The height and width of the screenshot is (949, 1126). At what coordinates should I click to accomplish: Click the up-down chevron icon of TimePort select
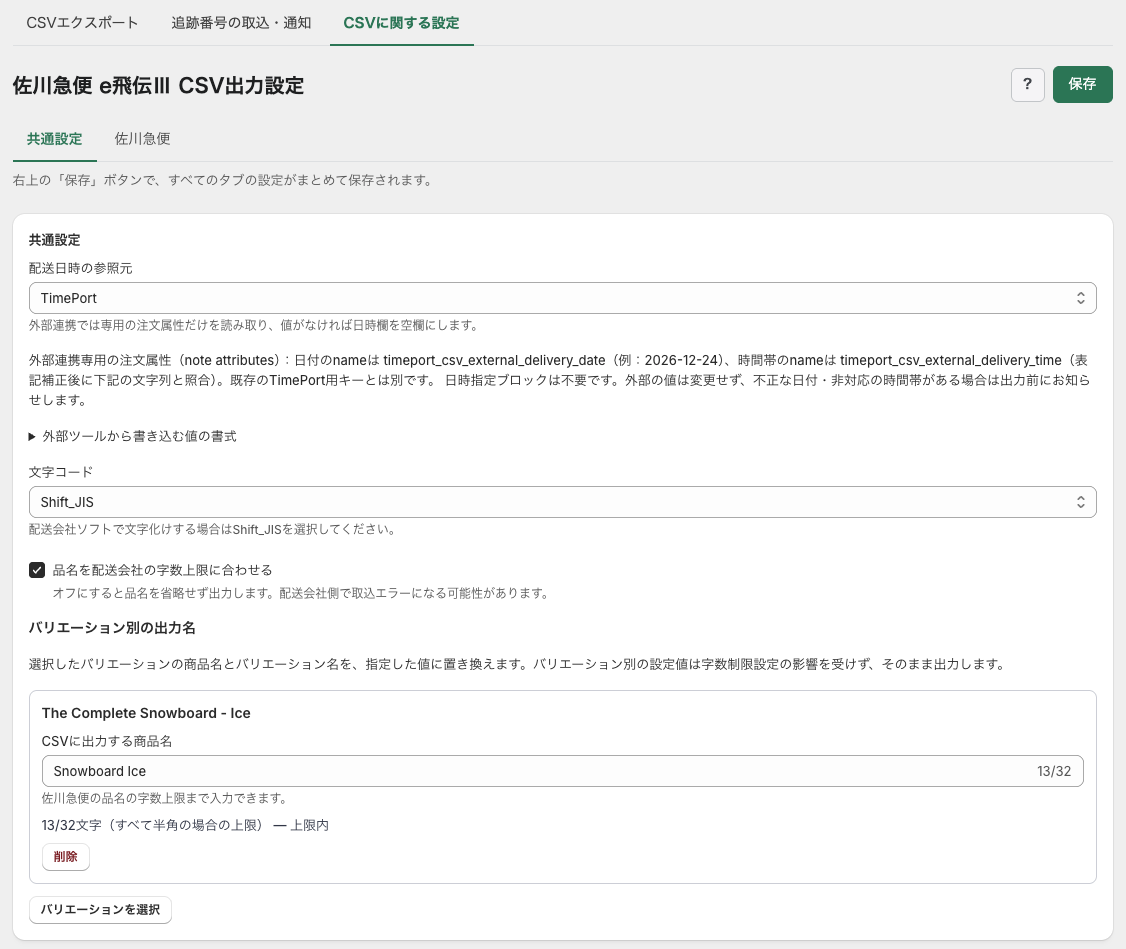point(1080,298)
